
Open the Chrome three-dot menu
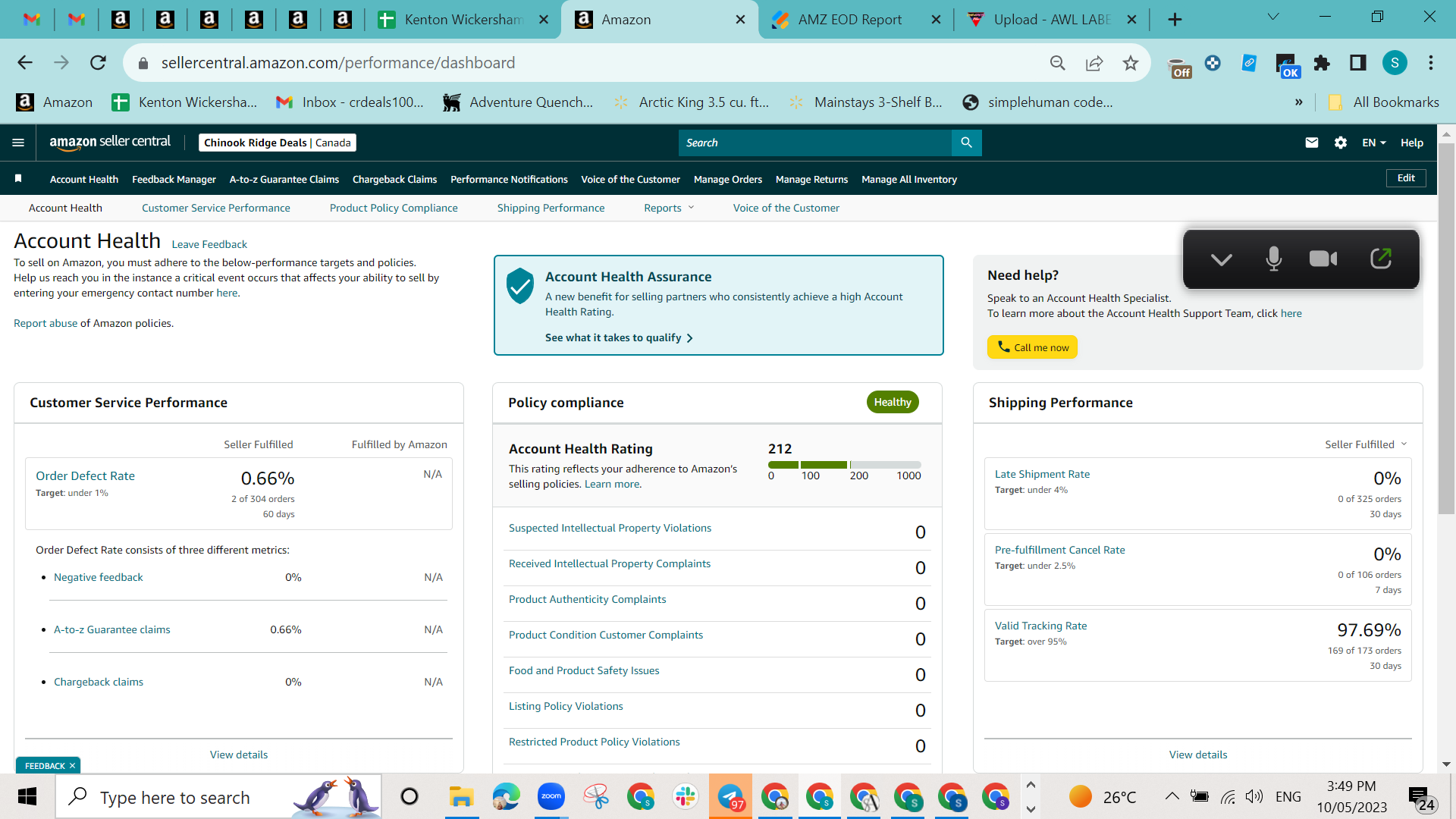pyautogui.click(x=1431, y=63)
